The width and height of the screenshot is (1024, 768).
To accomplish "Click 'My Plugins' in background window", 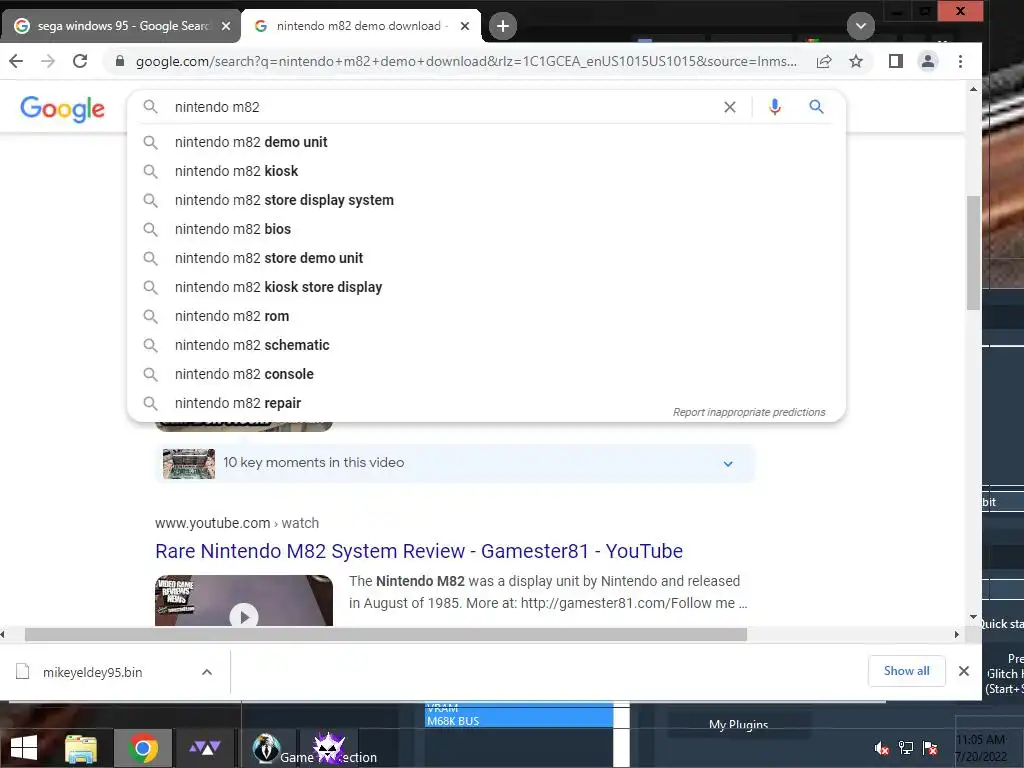I will [x=739, y=724].
